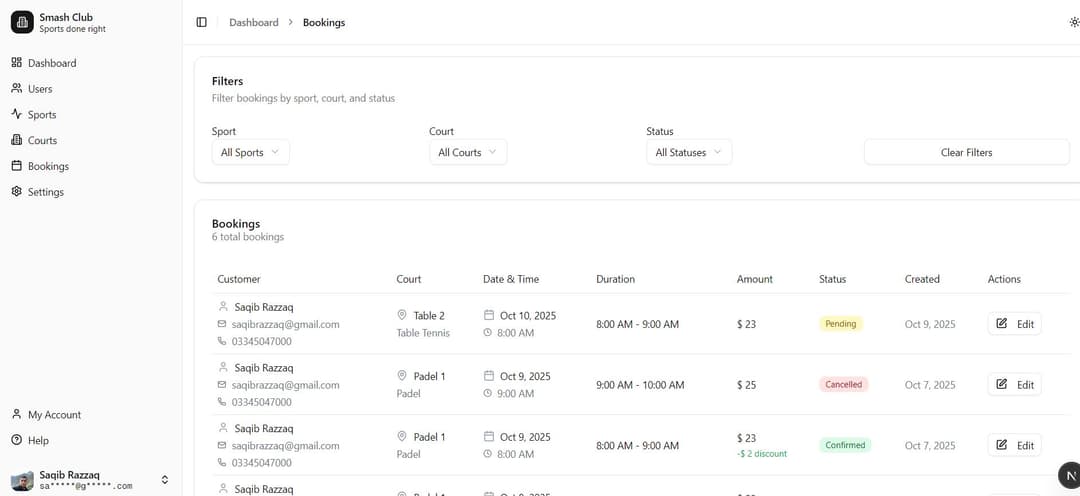Click the Clear Filters button
This screenshot has height=496, width=1080.
tap(966, 152)
